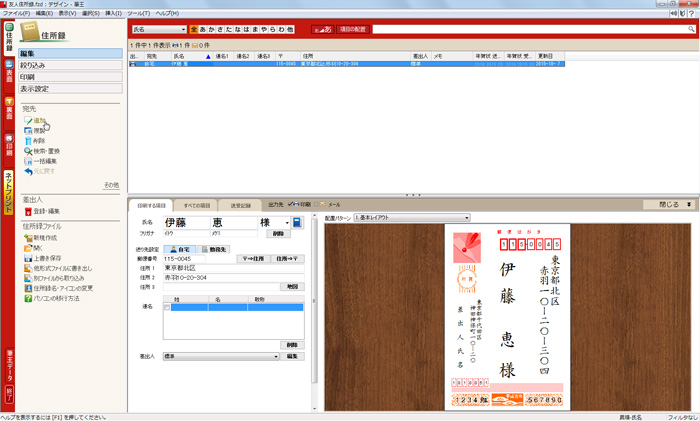Screen dimensions: 700x421
Task: Click the 地図 map button
Action: [292, 286]
